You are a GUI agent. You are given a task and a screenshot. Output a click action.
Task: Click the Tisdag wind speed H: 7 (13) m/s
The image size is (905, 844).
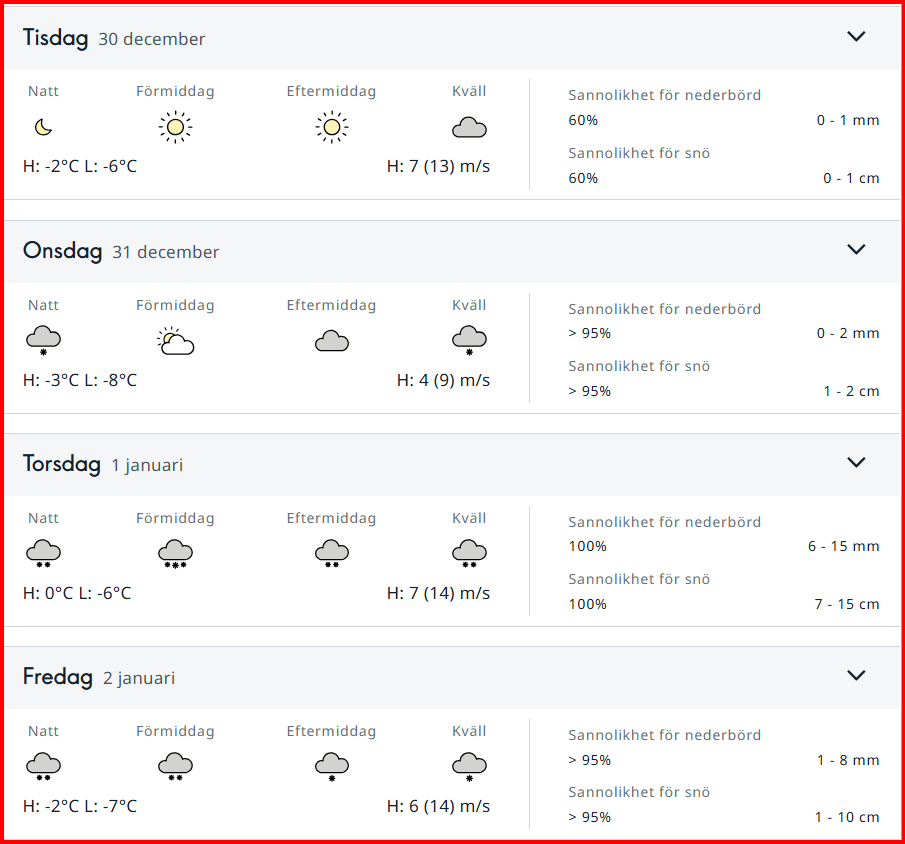point(438,166)
